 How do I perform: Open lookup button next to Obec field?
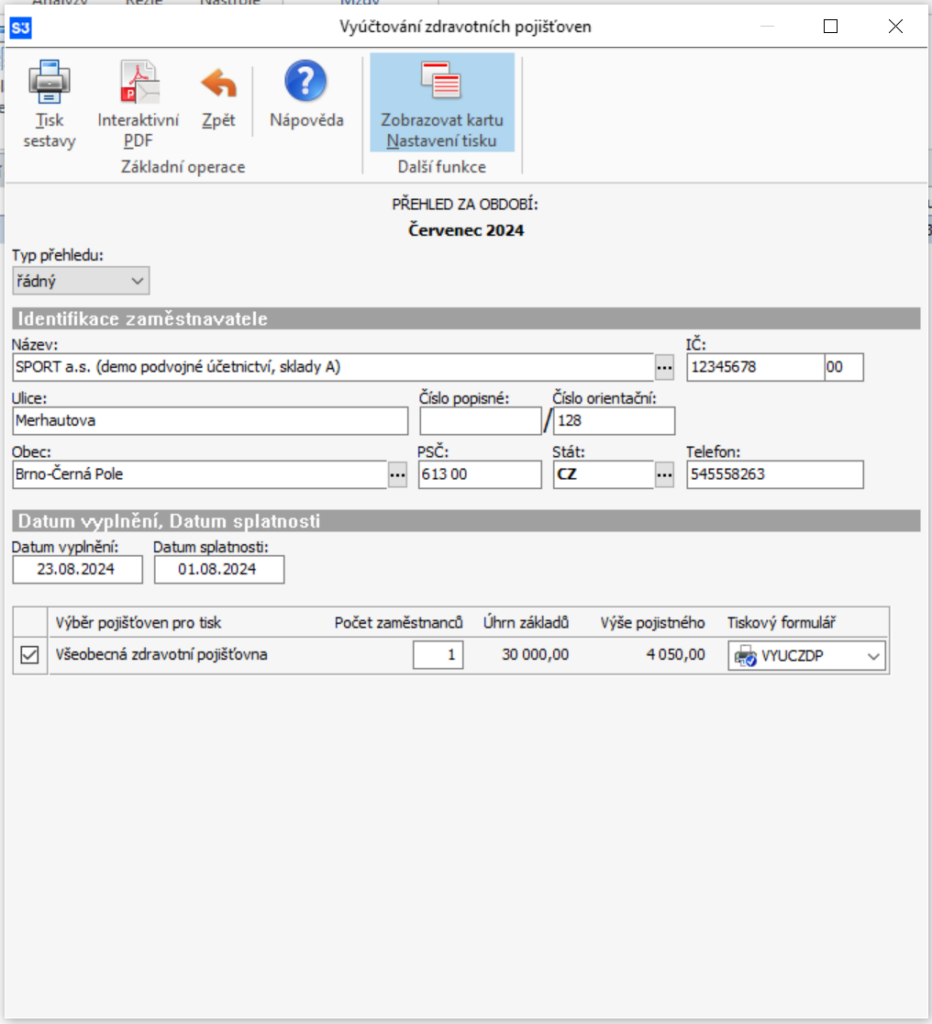pos(398,475)
